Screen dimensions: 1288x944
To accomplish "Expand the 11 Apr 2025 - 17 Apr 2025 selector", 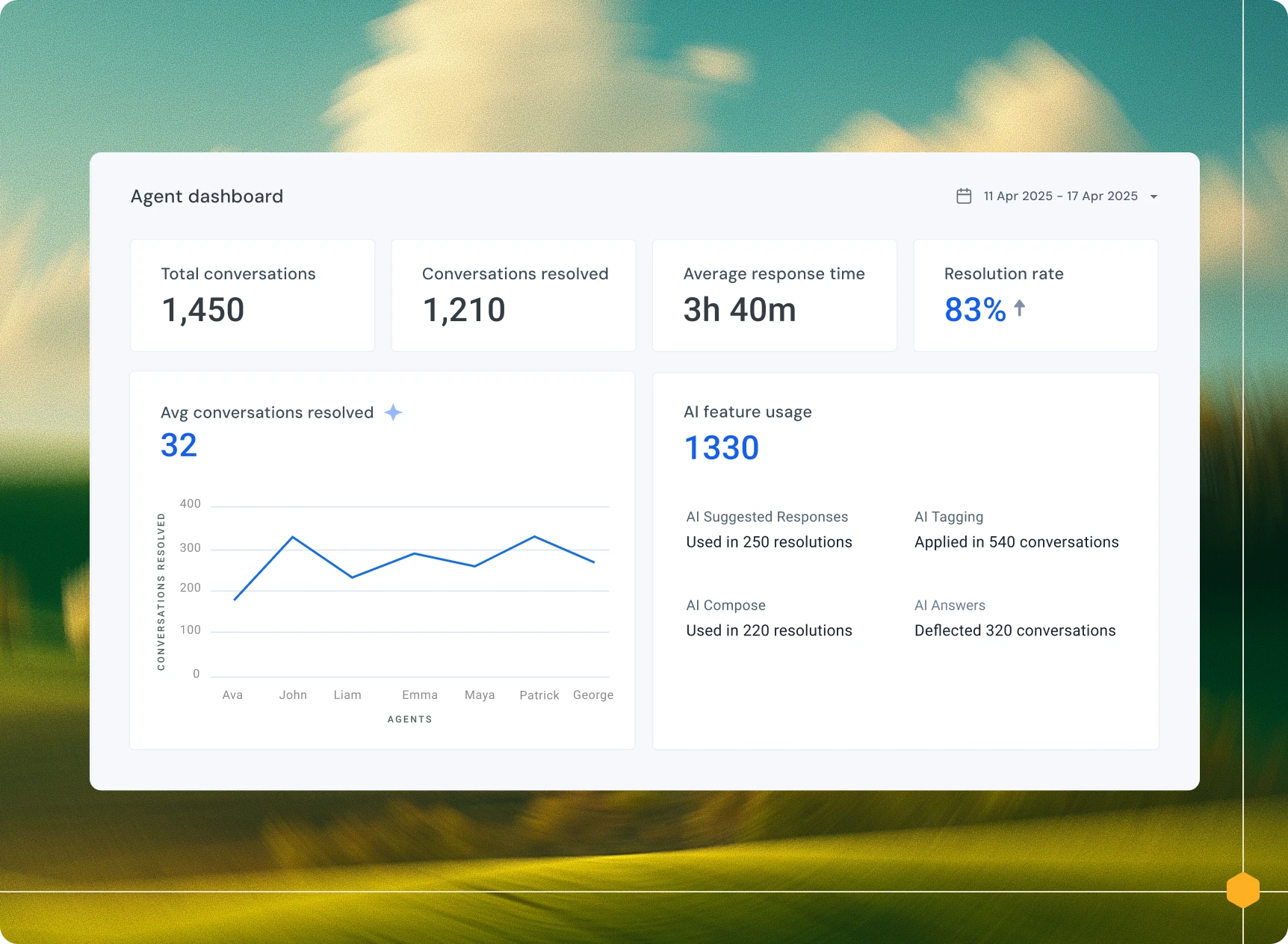I will pyautogui.click(x=1060, y=196).
